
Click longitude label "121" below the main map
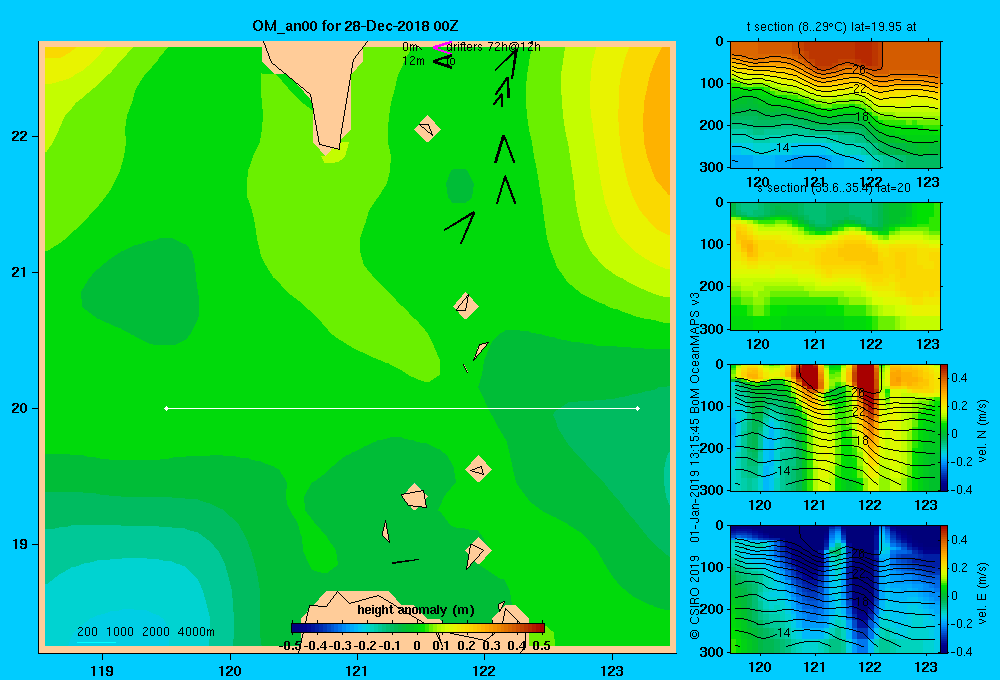357,670
